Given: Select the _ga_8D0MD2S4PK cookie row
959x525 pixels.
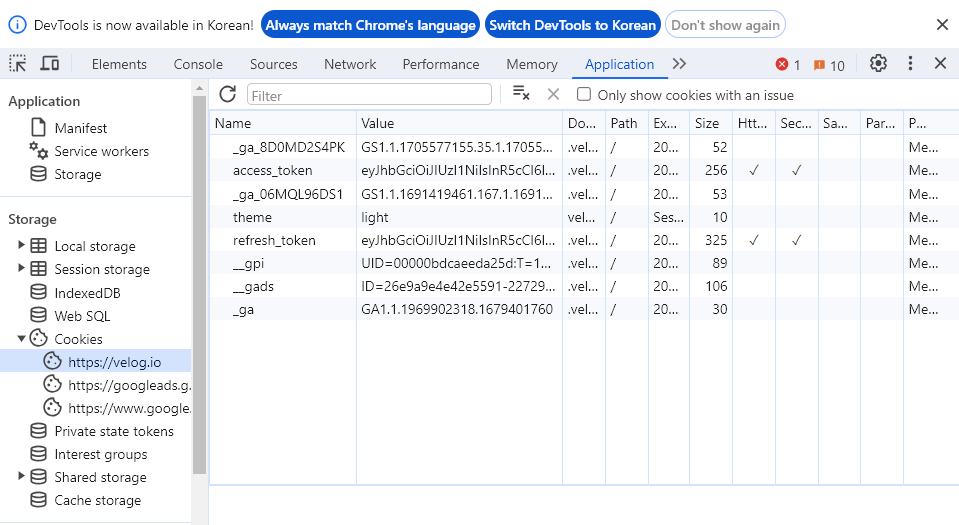Looking at the screenshot, I should (584, 147).
